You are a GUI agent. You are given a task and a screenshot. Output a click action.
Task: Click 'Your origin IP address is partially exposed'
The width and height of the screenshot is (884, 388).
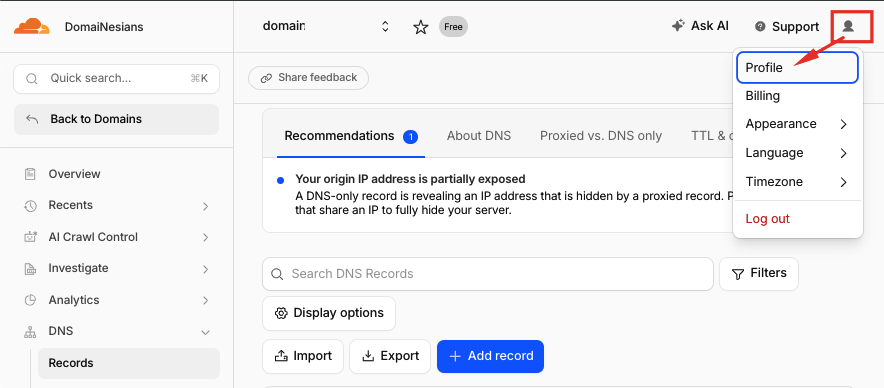410,179
